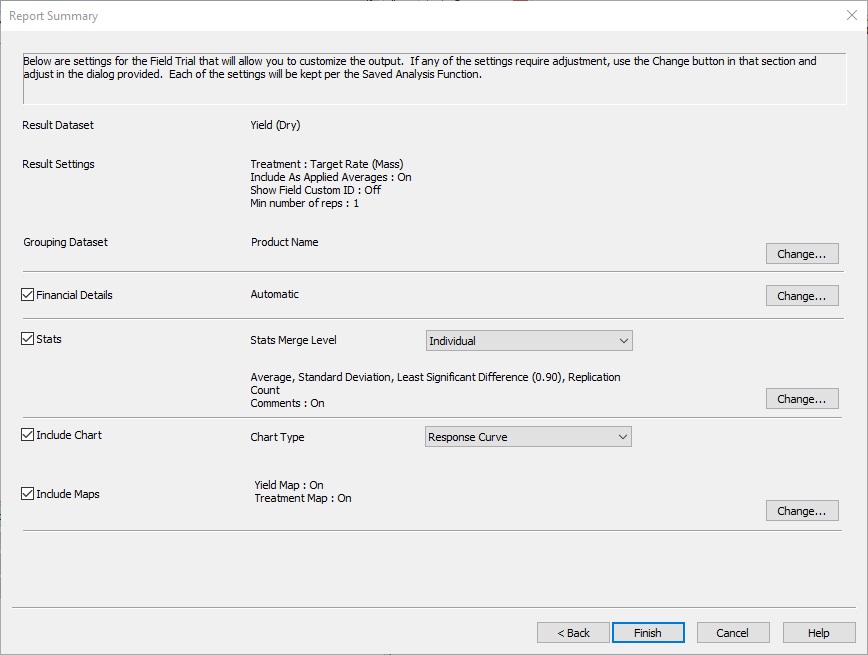Go back with the Back button
Viewport: 868px width, 655px height.
pos(573,633)
